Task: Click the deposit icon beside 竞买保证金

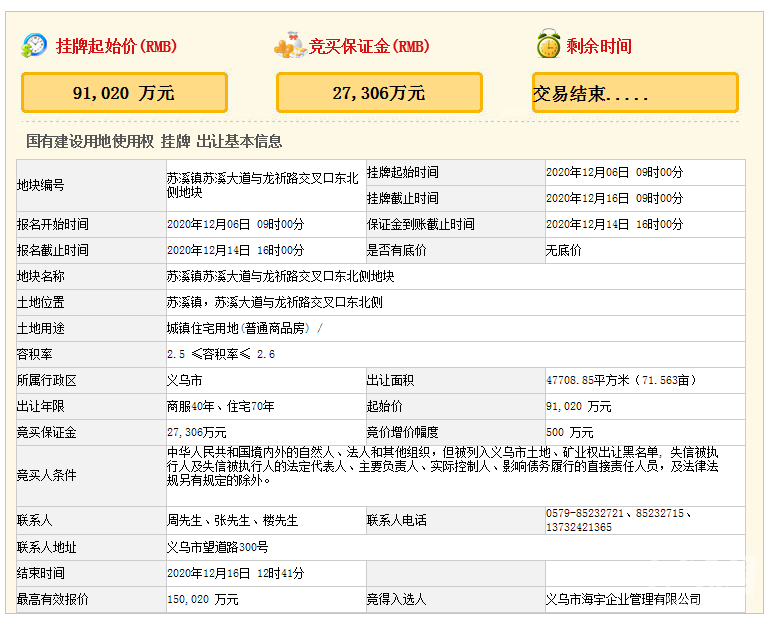Action: (290, 45)
